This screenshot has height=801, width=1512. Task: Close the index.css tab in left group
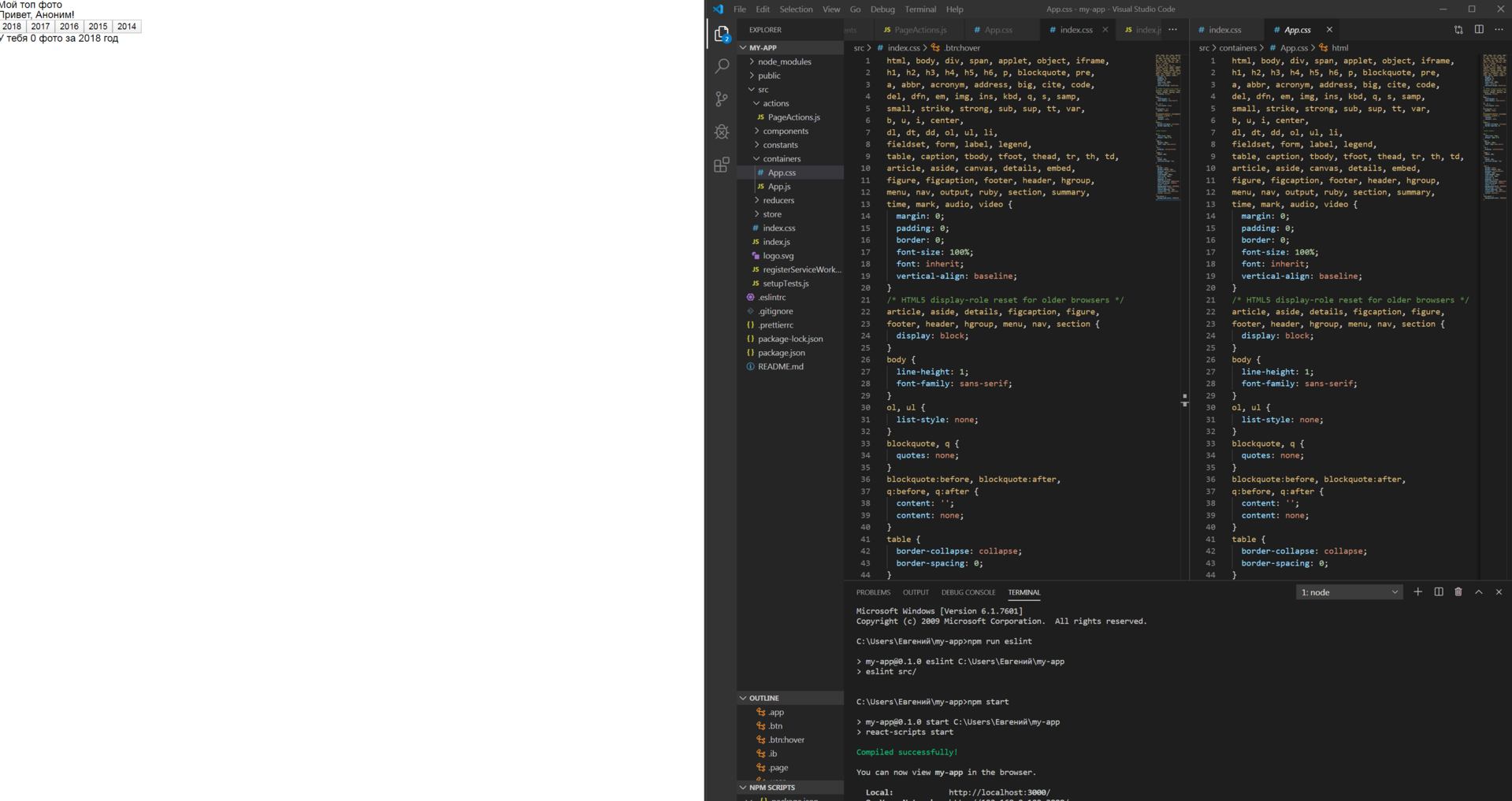coord(1105,30)
